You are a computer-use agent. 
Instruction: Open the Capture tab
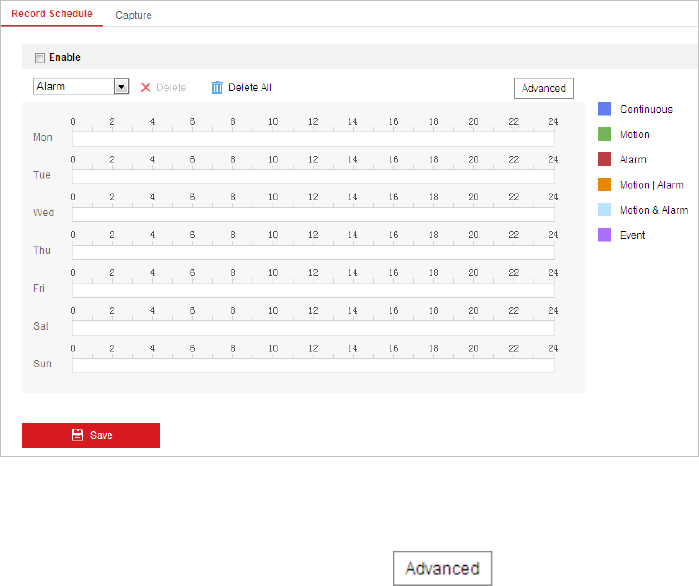point(133,15)
